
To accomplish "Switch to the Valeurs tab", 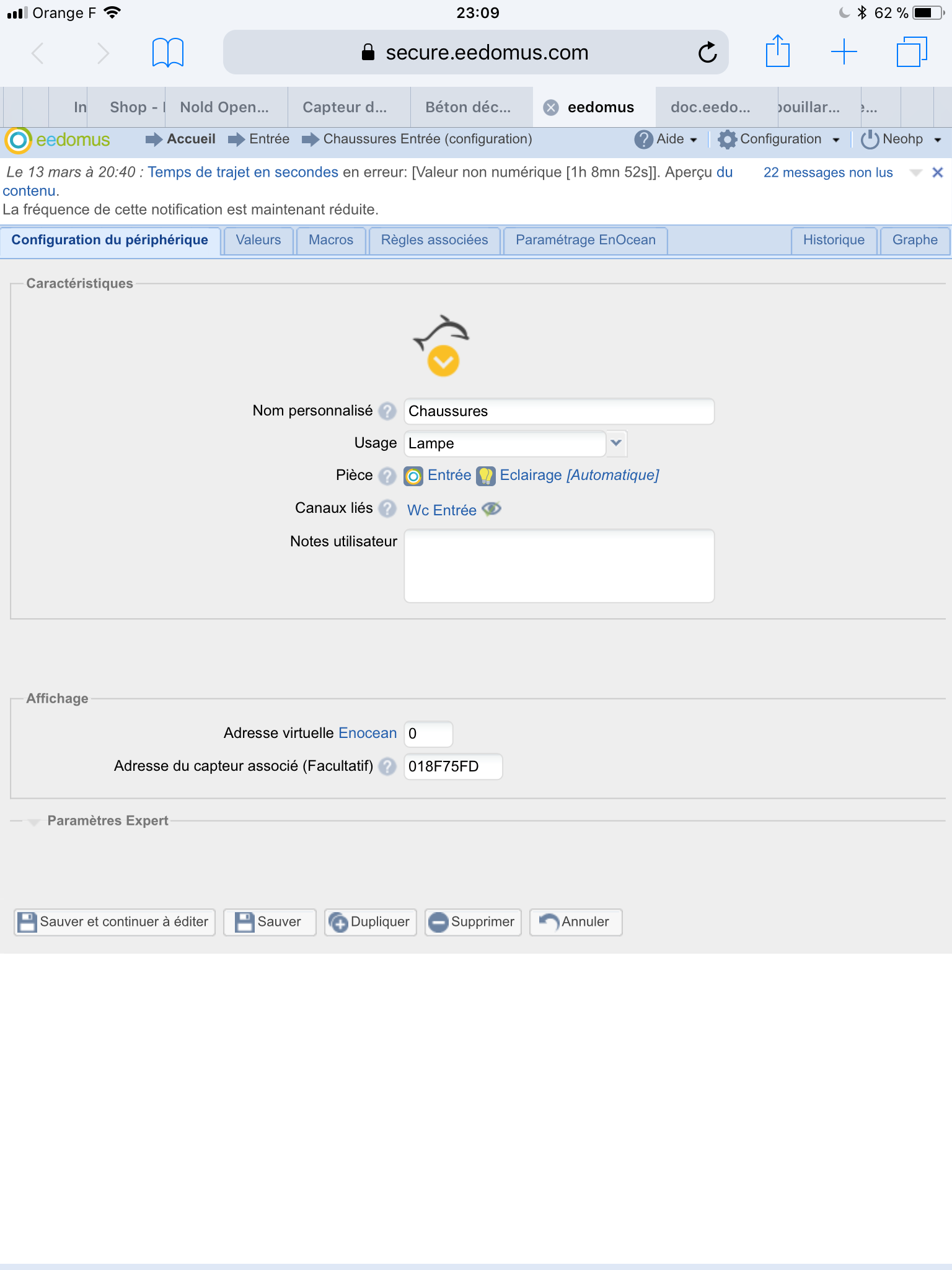I will [258, 241].
